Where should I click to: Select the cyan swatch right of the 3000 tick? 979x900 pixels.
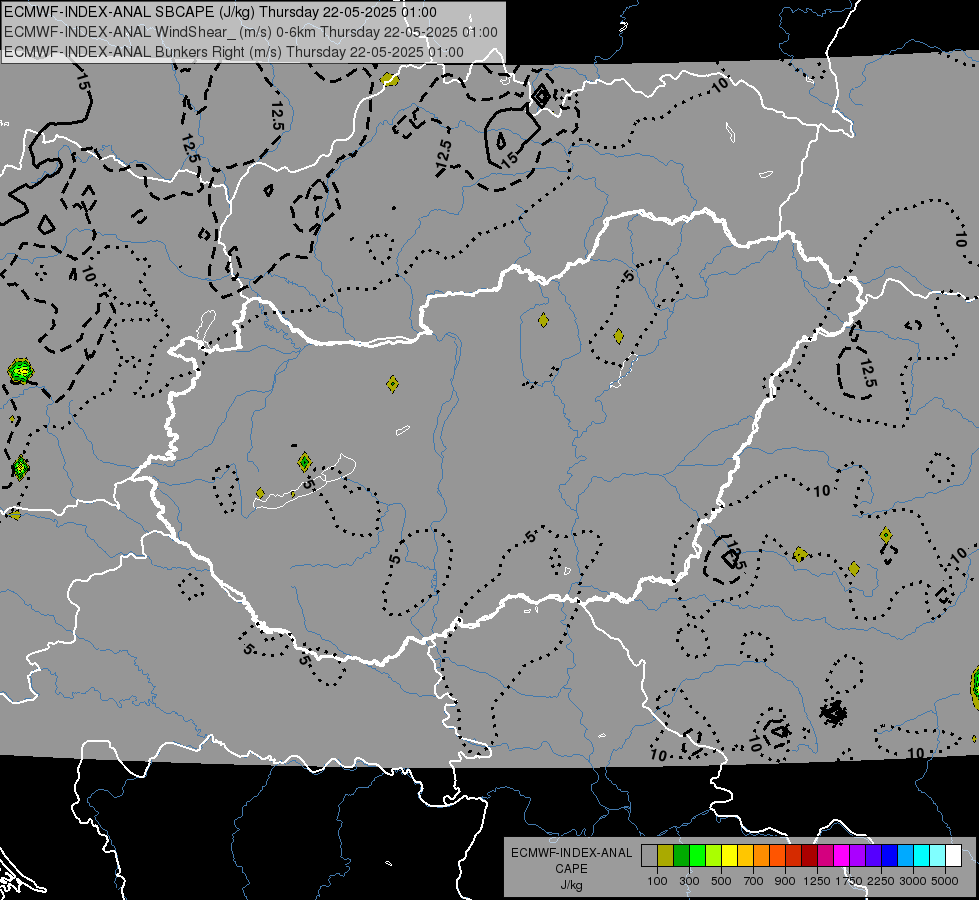[x=922, y=856]
